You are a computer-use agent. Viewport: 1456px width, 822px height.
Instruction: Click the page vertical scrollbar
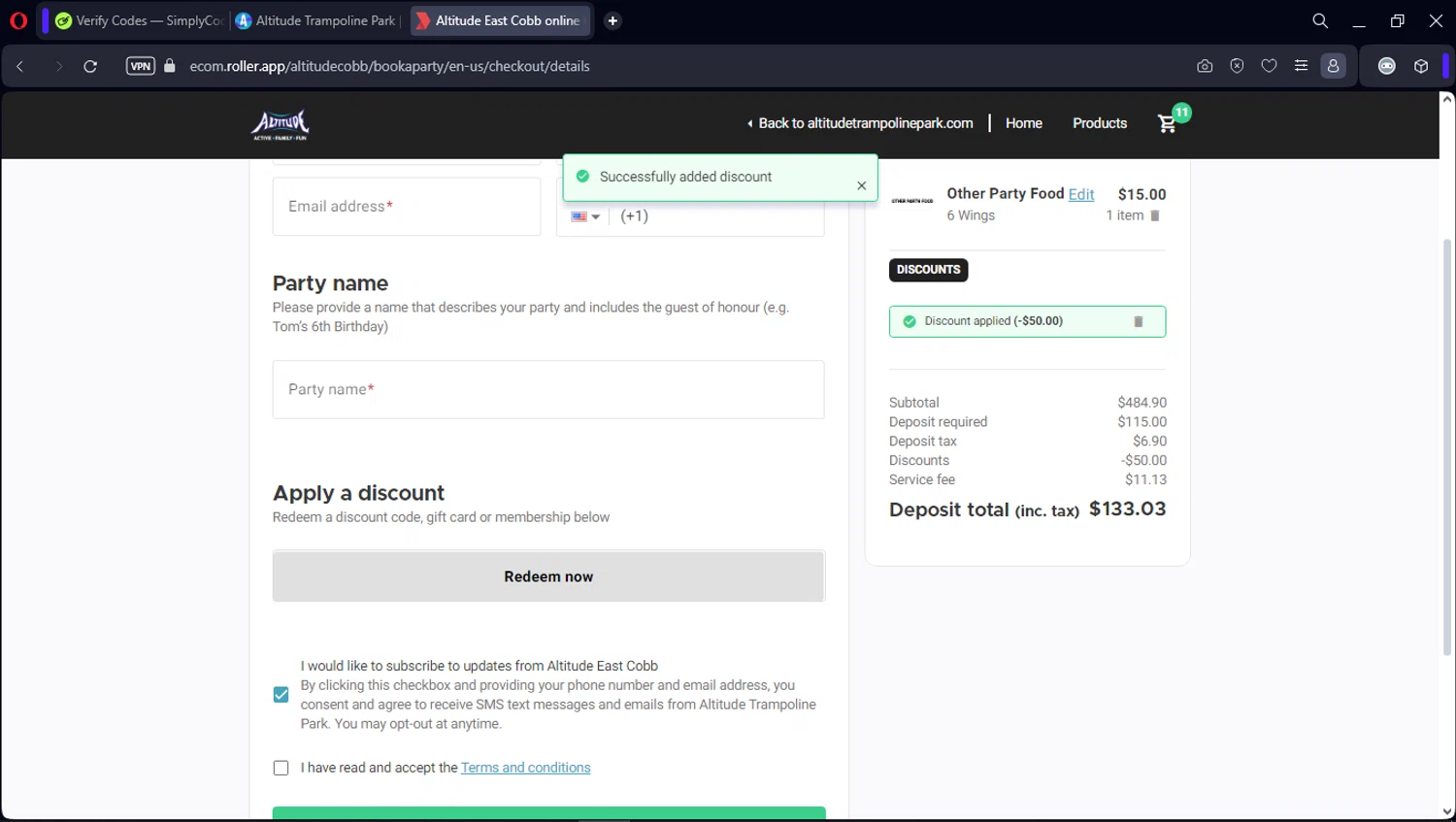(1447, 447)
